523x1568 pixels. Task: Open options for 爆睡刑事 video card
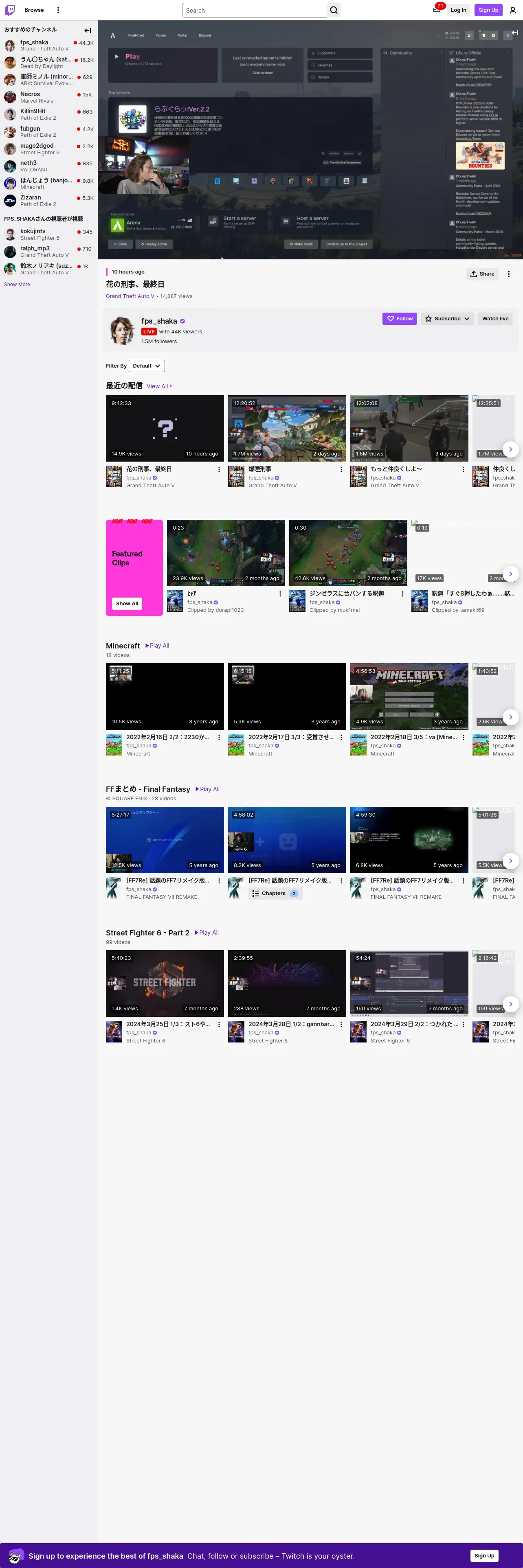[341, 469]
